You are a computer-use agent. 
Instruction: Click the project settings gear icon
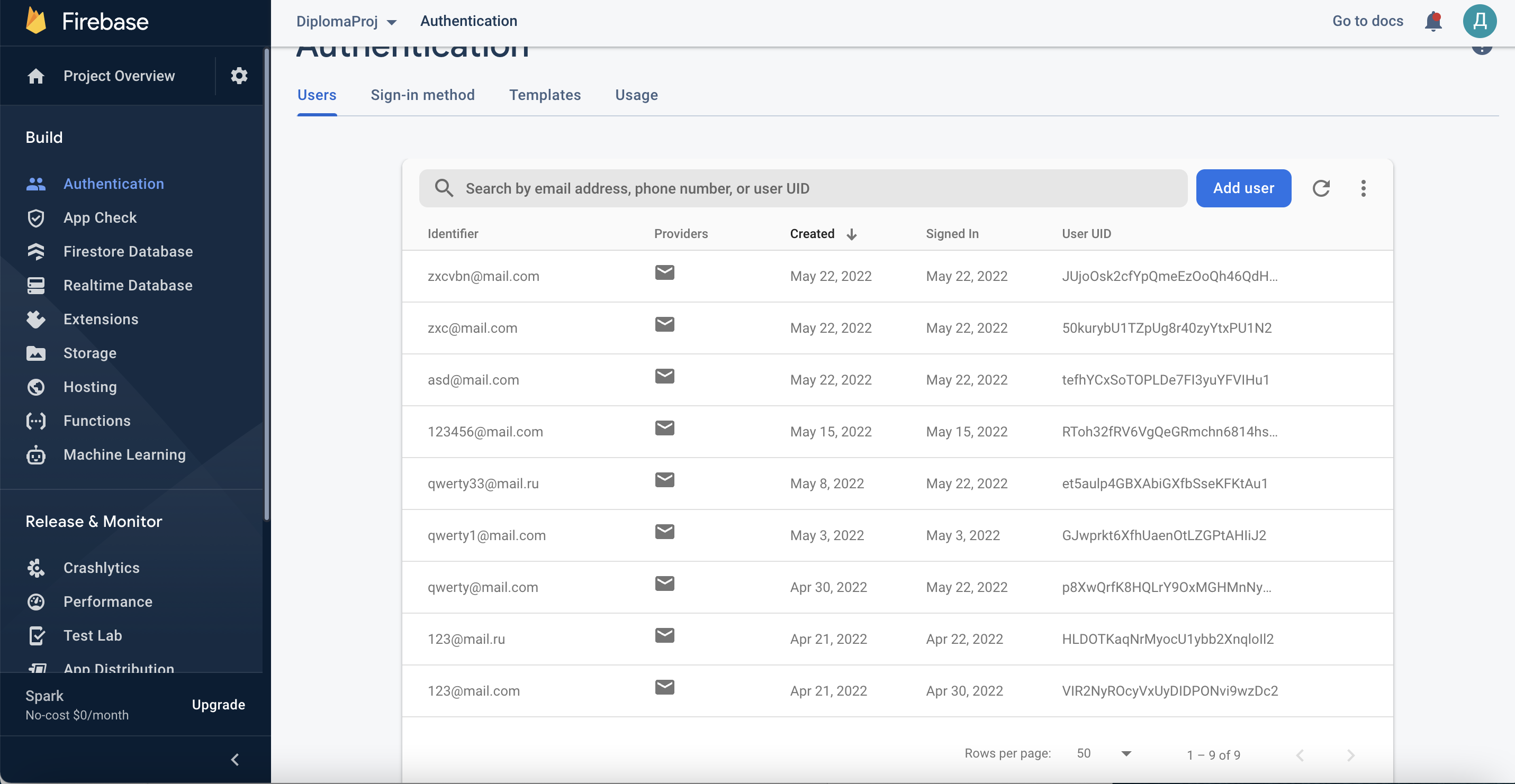point(239,76)
